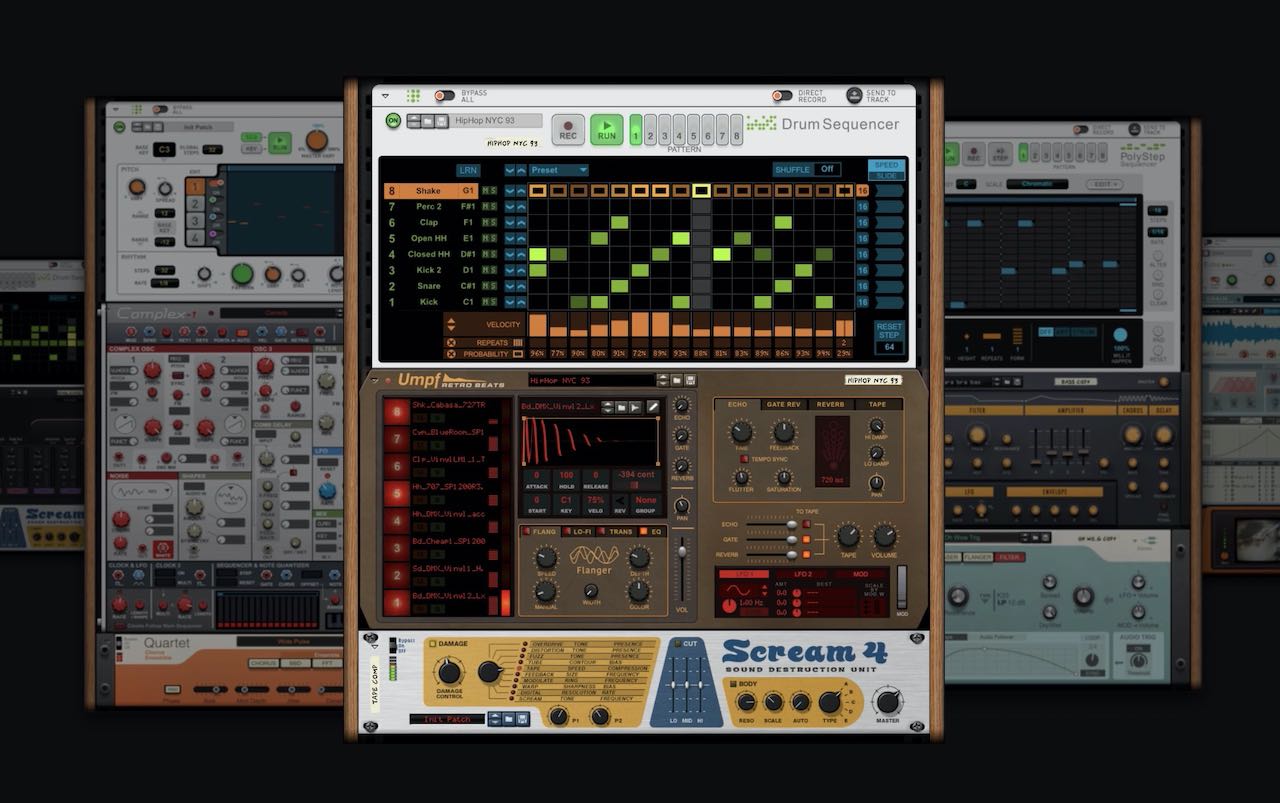Toggle the Bypass All switch

pos(444,96)
